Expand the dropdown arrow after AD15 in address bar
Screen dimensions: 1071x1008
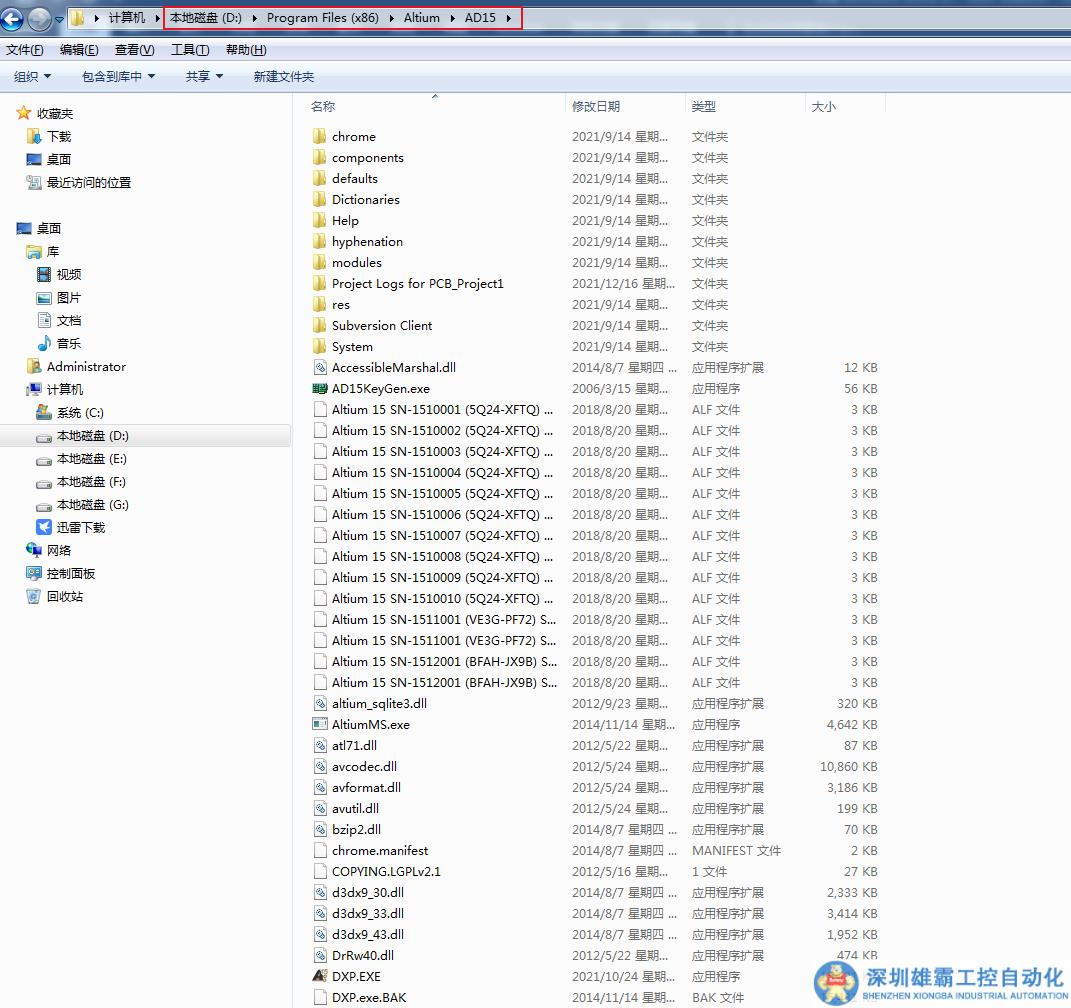(510, 18)
